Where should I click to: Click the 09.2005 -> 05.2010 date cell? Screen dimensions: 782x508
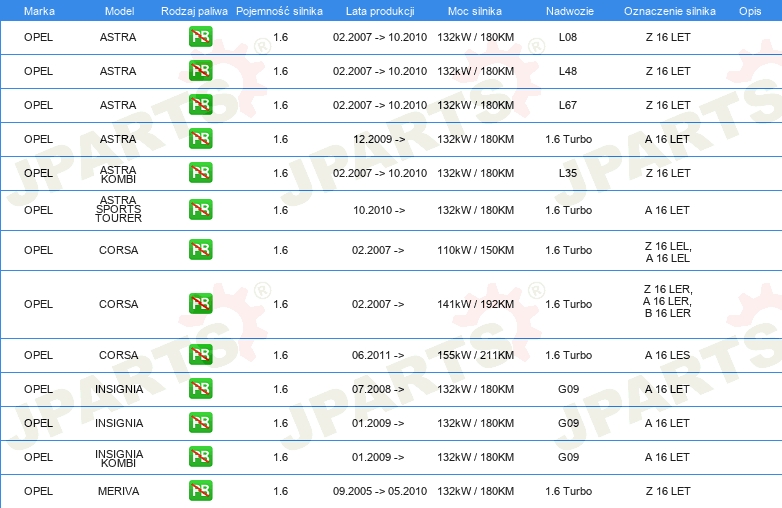pos(380,491)
